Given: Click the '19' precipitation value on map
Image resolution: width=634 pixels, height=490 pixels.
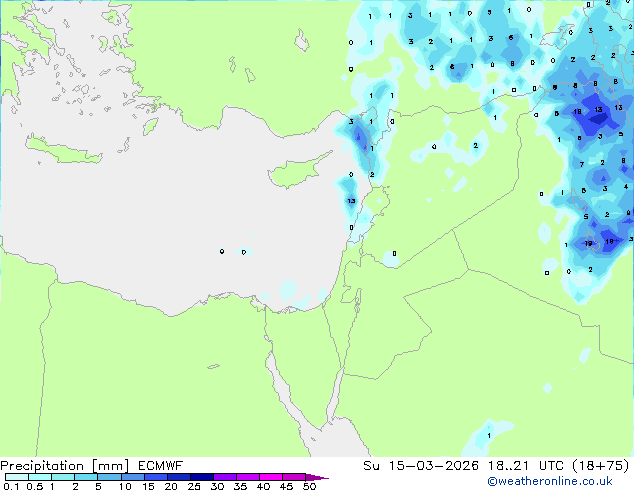Looking at the screenshot, I should (588, 243).
